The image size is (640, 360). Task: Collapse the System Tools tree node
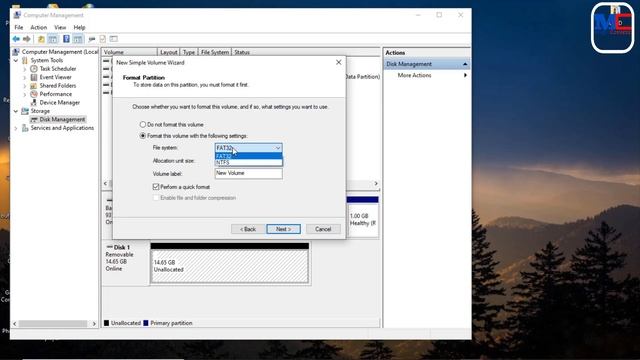point(16,60)
